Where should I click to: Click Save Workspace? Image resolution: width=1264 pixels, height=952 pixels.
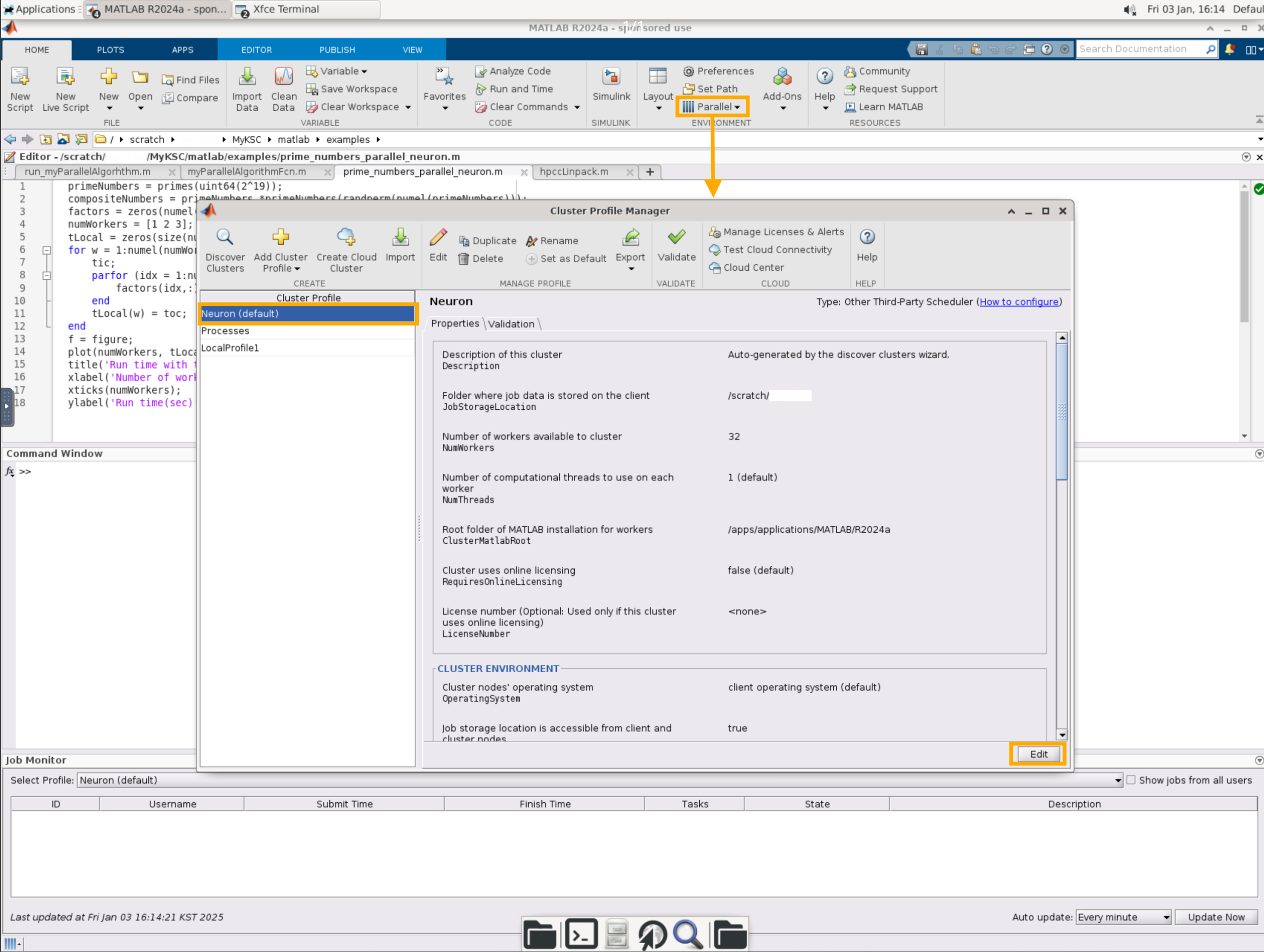click(x=352, y=89)
